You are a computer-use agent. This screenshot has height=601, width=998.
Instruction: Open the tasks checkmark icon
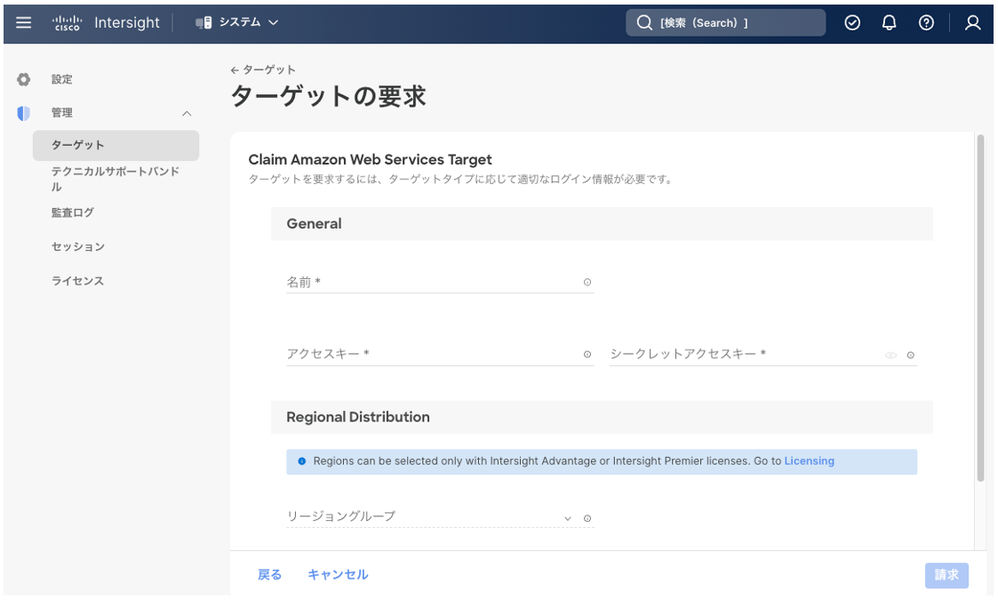852,23
